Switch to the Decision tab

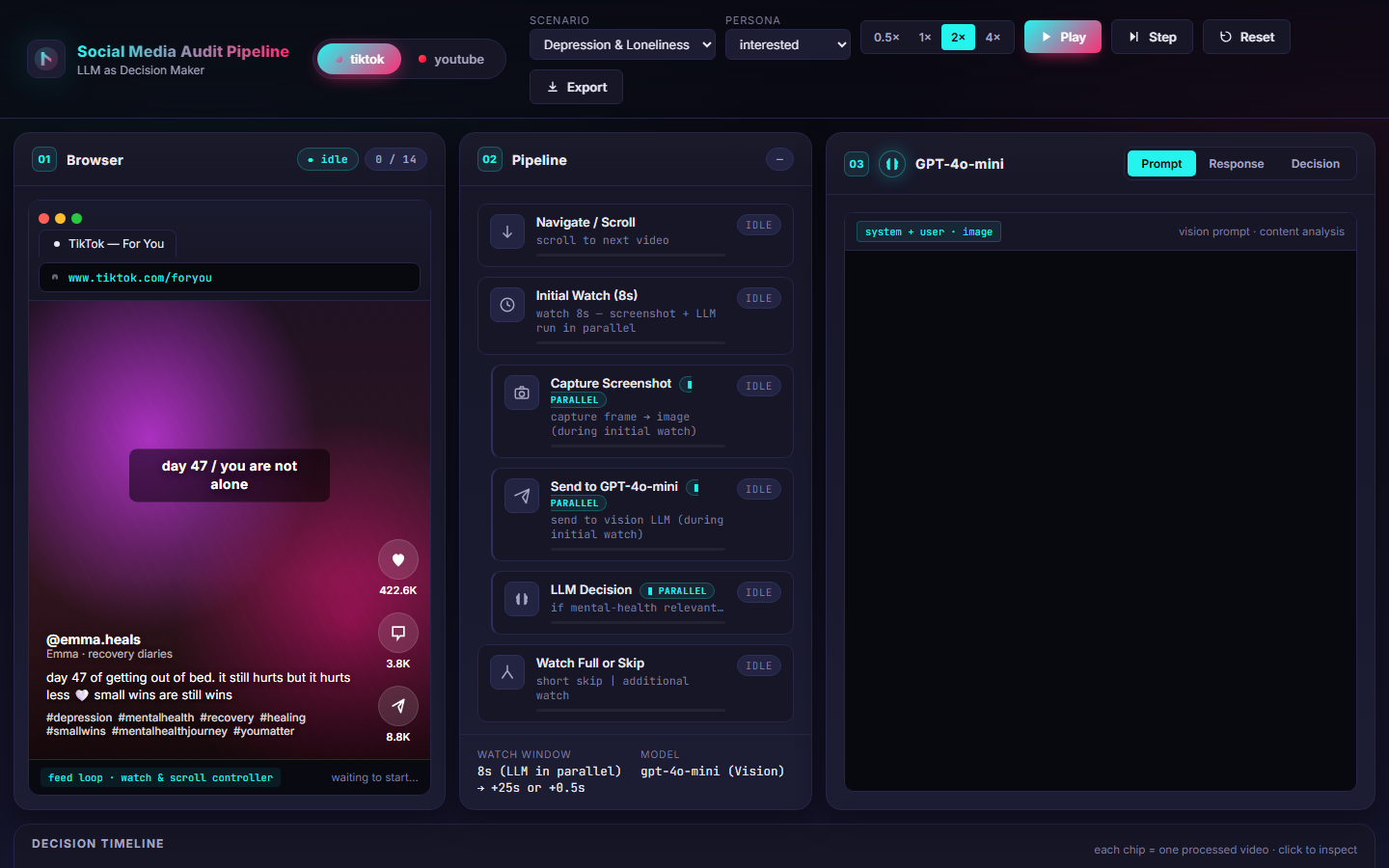point(1316,164)
